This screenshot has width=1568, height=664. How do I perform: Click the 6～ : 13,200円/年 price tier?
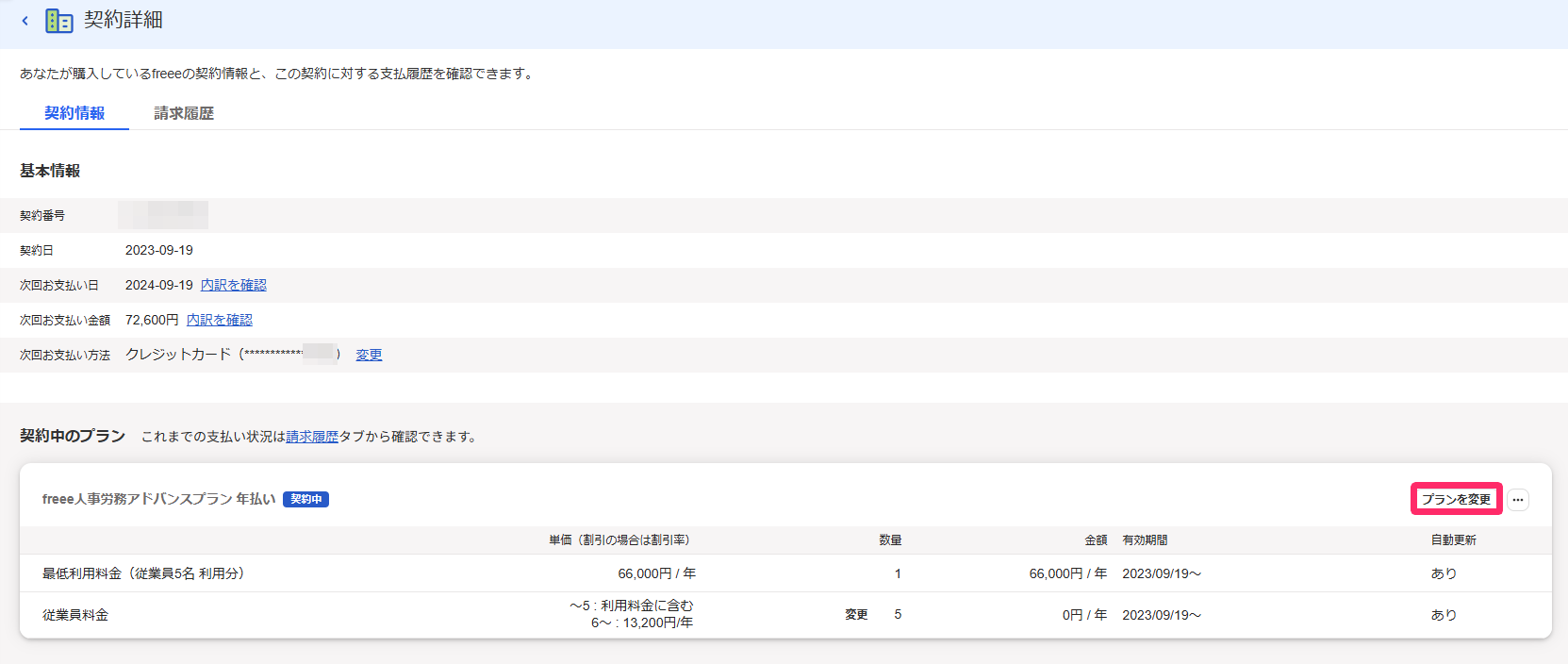(642, 622)
